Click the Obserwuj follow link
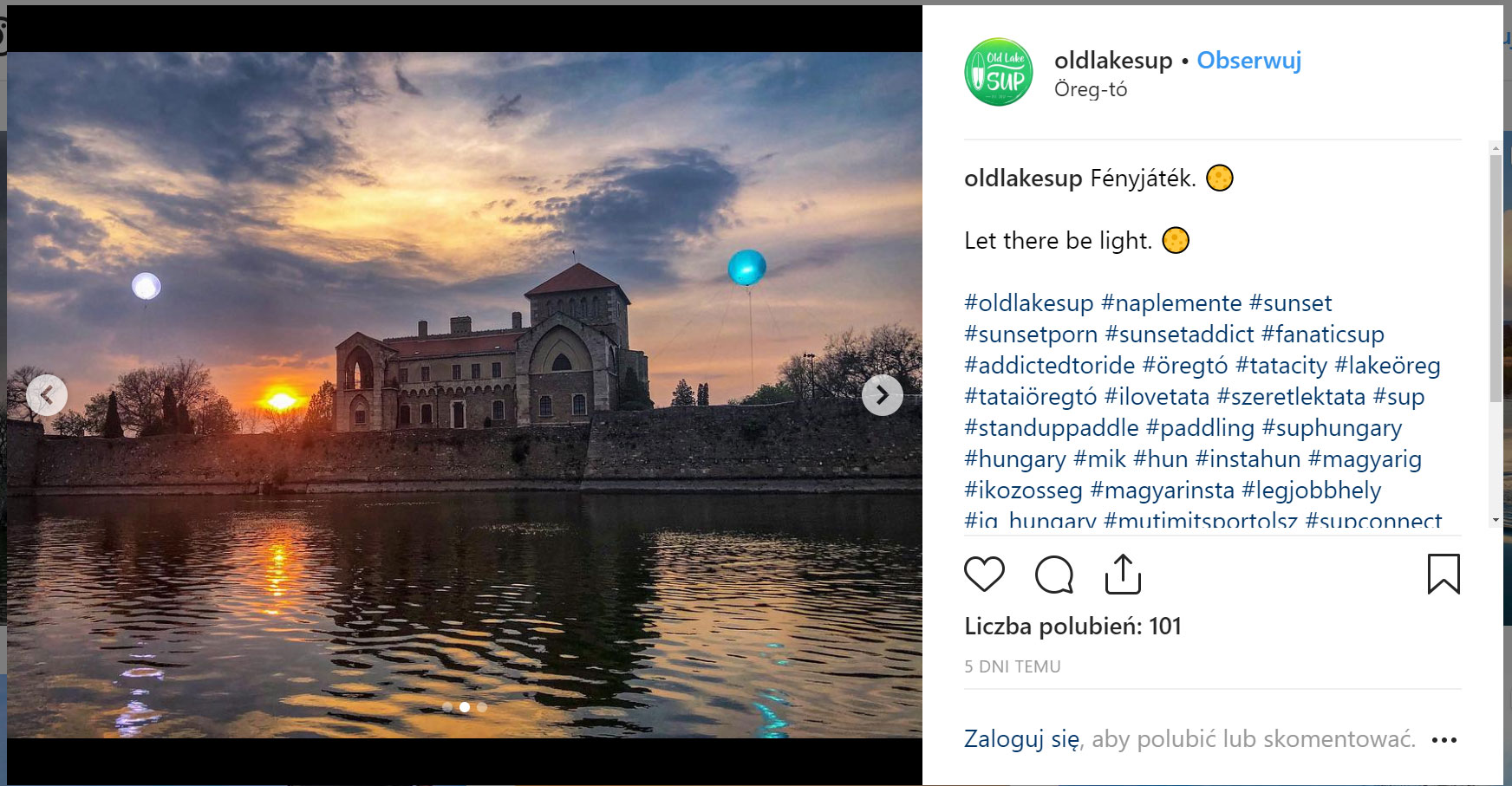 point(1249,61)
